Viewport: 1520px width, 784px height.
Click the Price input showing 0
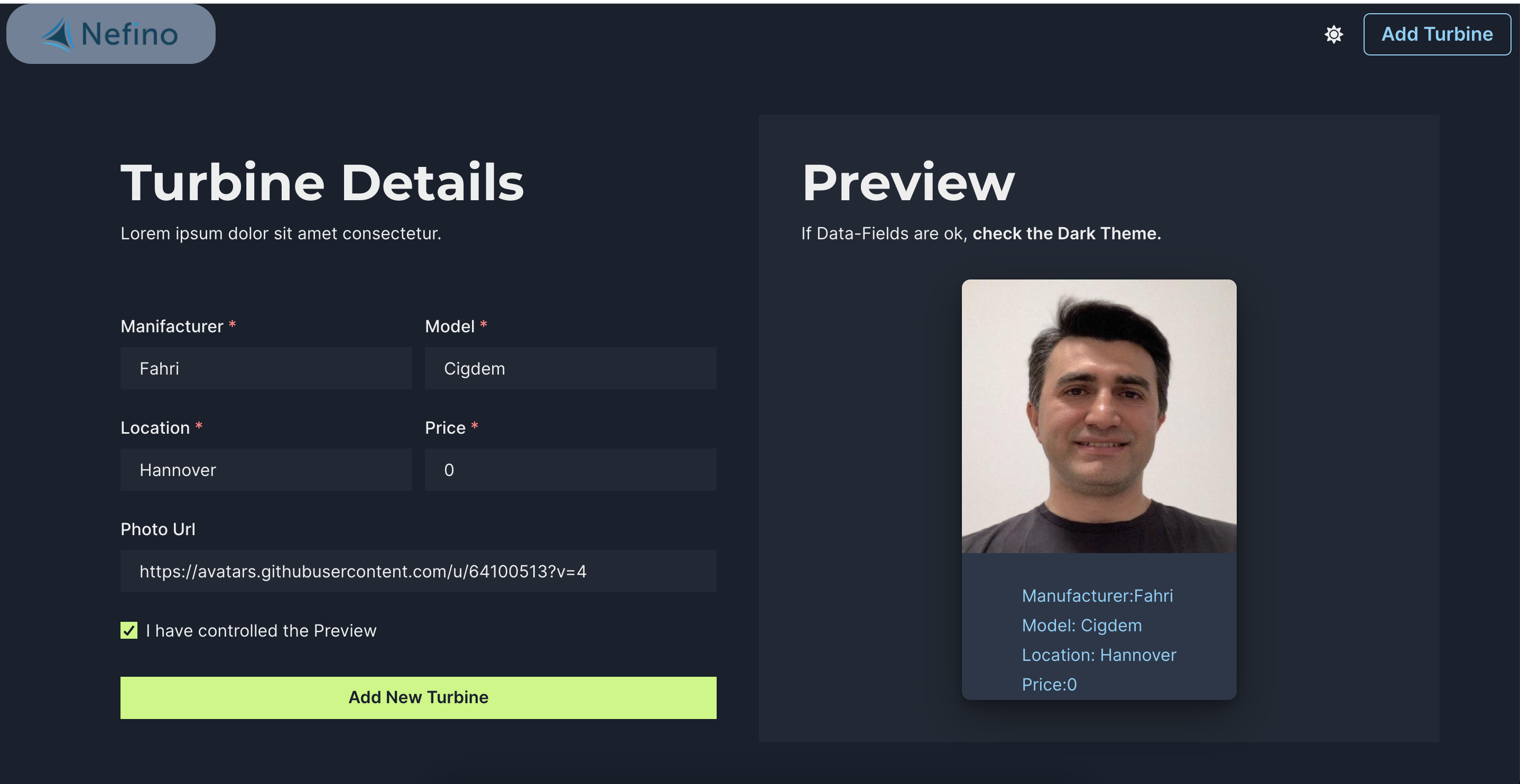[x=570, y=470]
